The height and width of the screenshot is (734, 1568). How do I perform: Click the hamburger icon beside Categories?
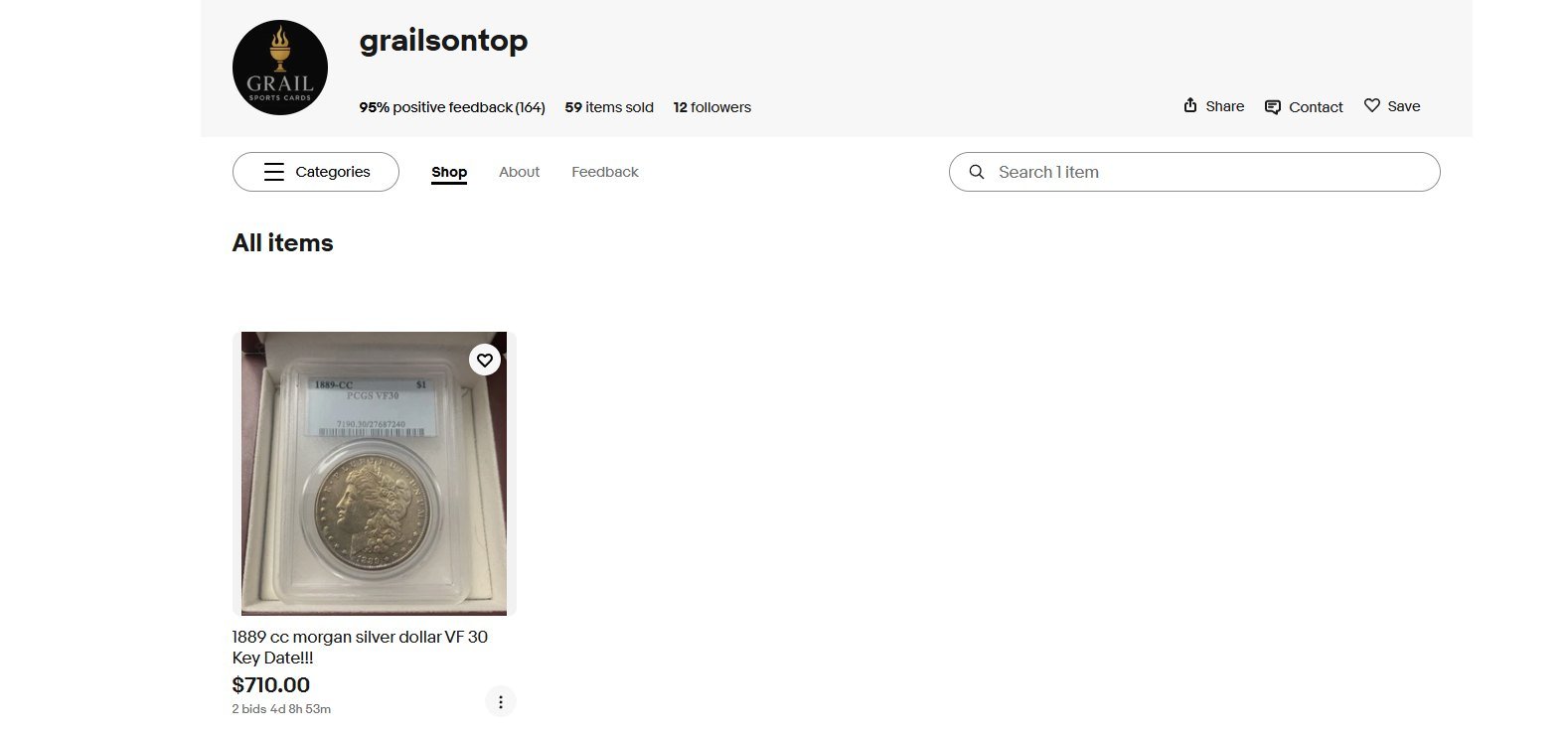tap(274, 172)
